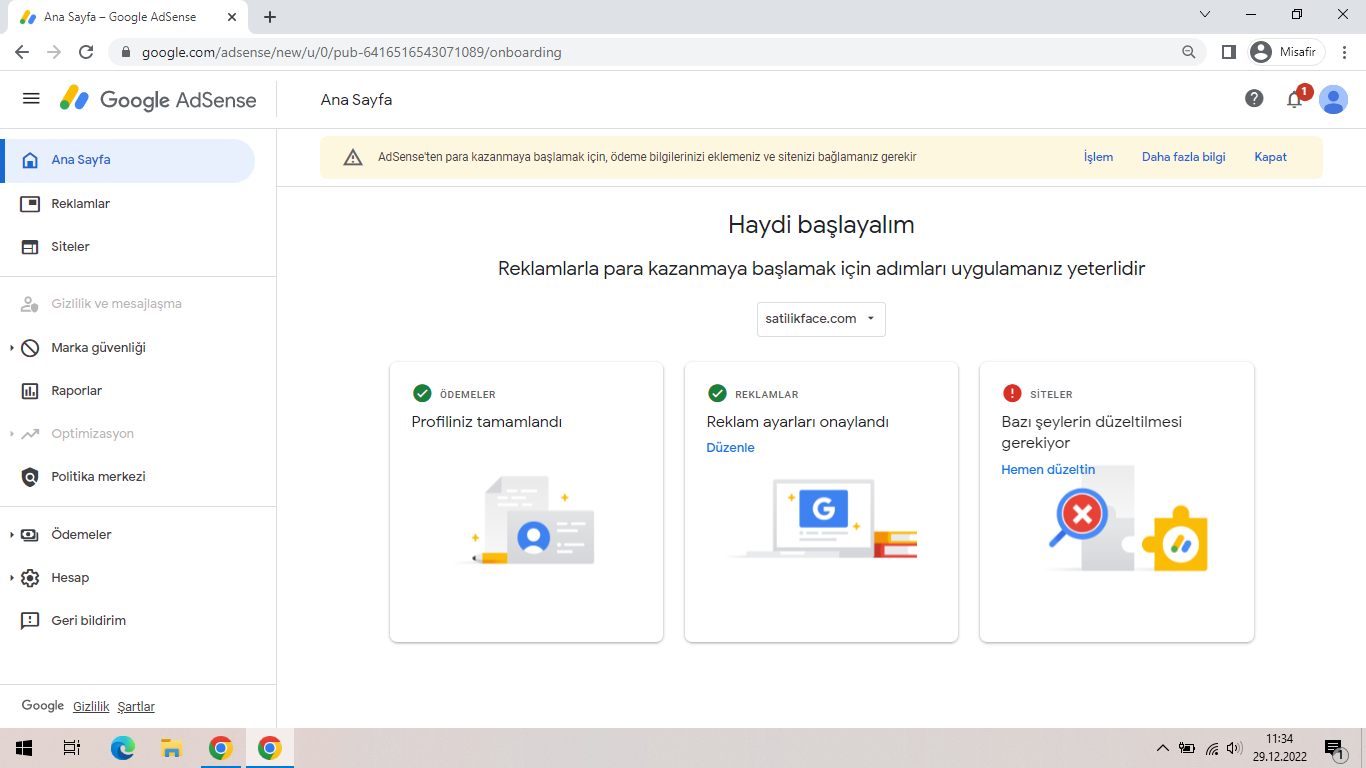Reload the page
Image resolution: width=1366 pixels, height=768 pixels.
[86, 52]
